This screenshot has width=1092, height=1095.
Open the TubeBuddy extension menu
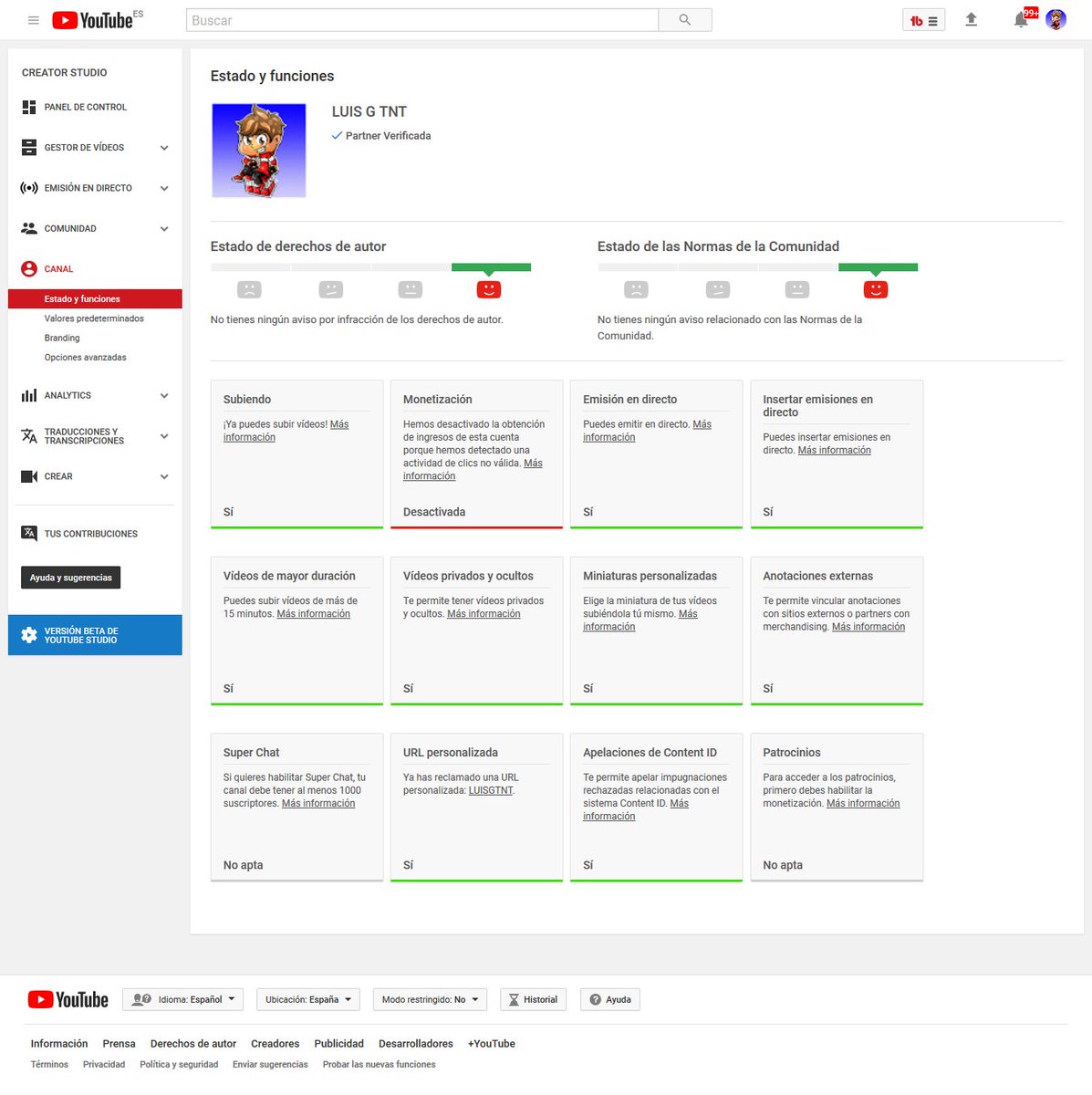pyautogui.click(x=923, y=20)
